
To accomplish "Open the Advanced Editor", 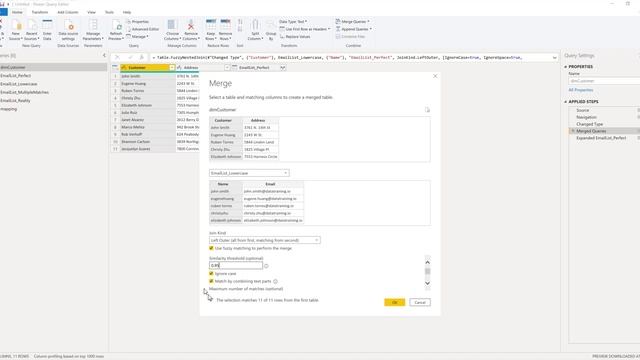I will tap(142, 29).
